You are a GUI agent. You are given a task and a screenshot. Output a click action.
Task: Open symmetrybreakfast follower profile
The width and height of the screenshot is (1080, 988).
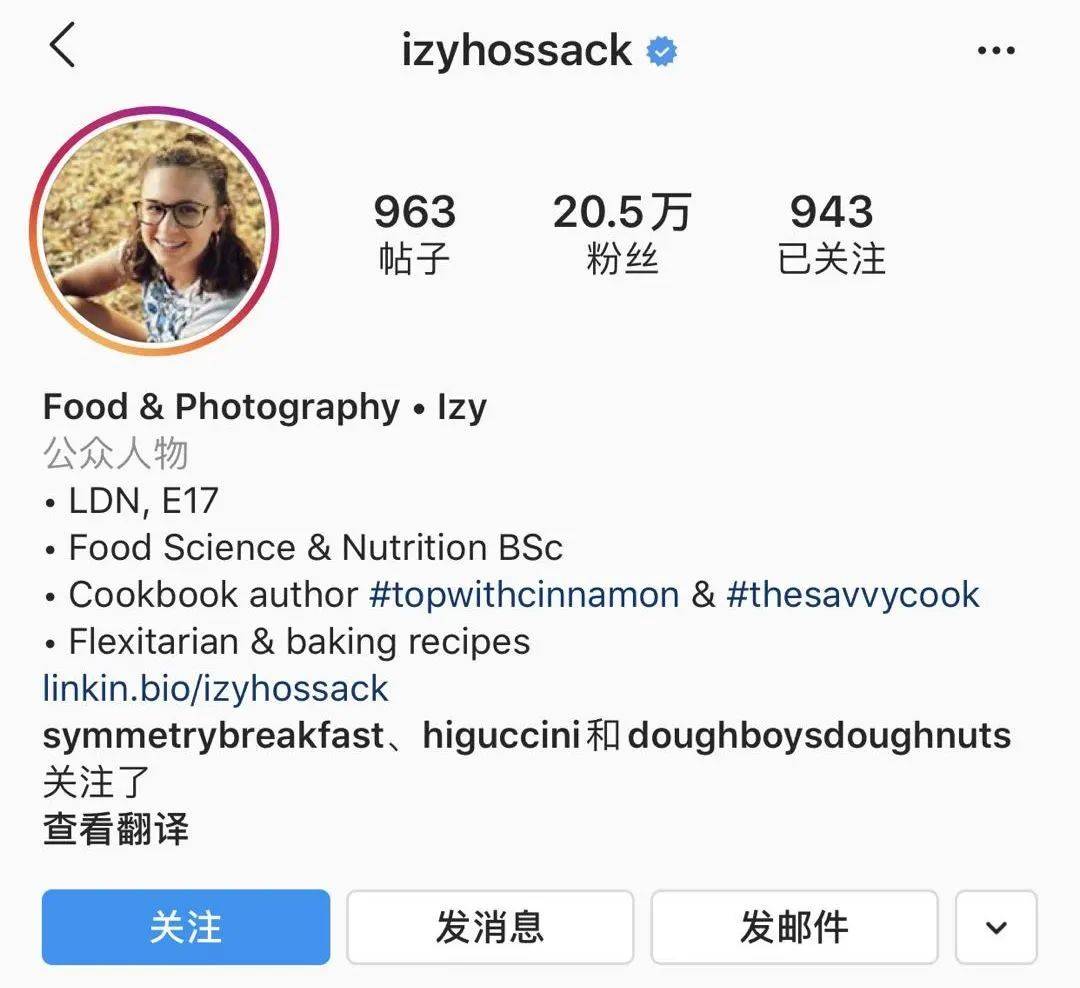[214, 735]
